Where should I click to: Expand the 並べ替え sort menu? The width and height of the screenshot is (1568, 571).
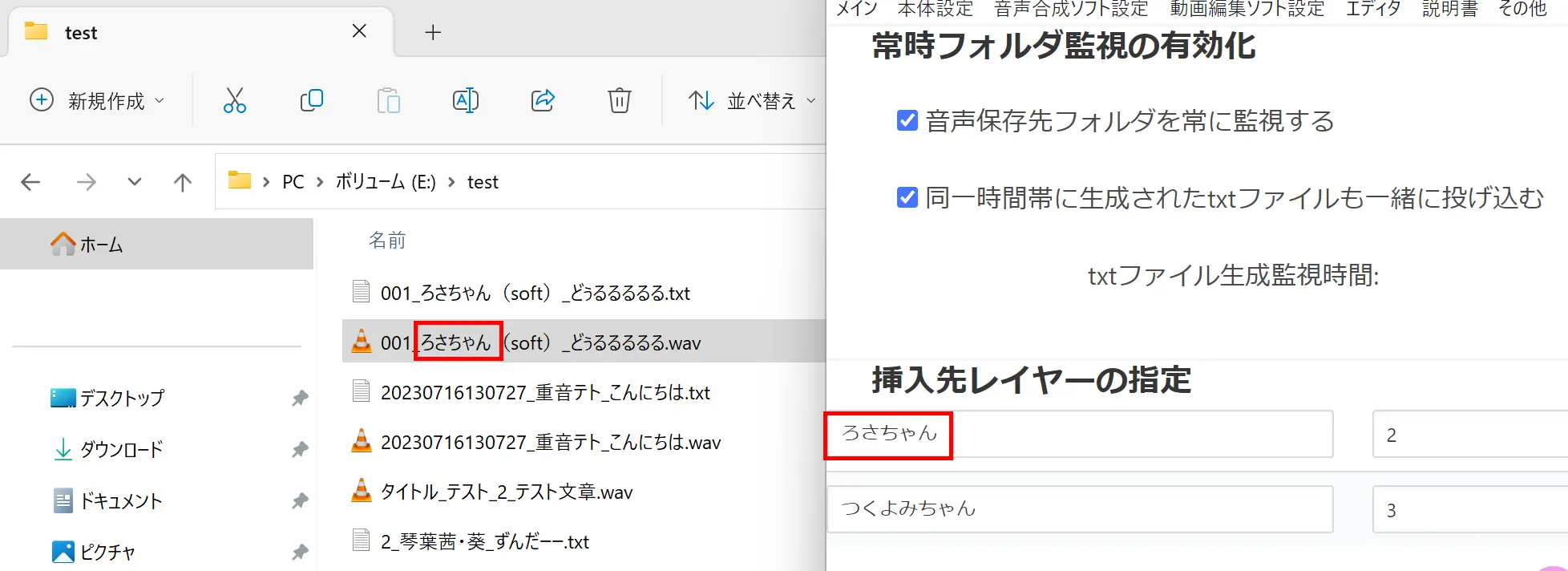click(x=751, y=100)
